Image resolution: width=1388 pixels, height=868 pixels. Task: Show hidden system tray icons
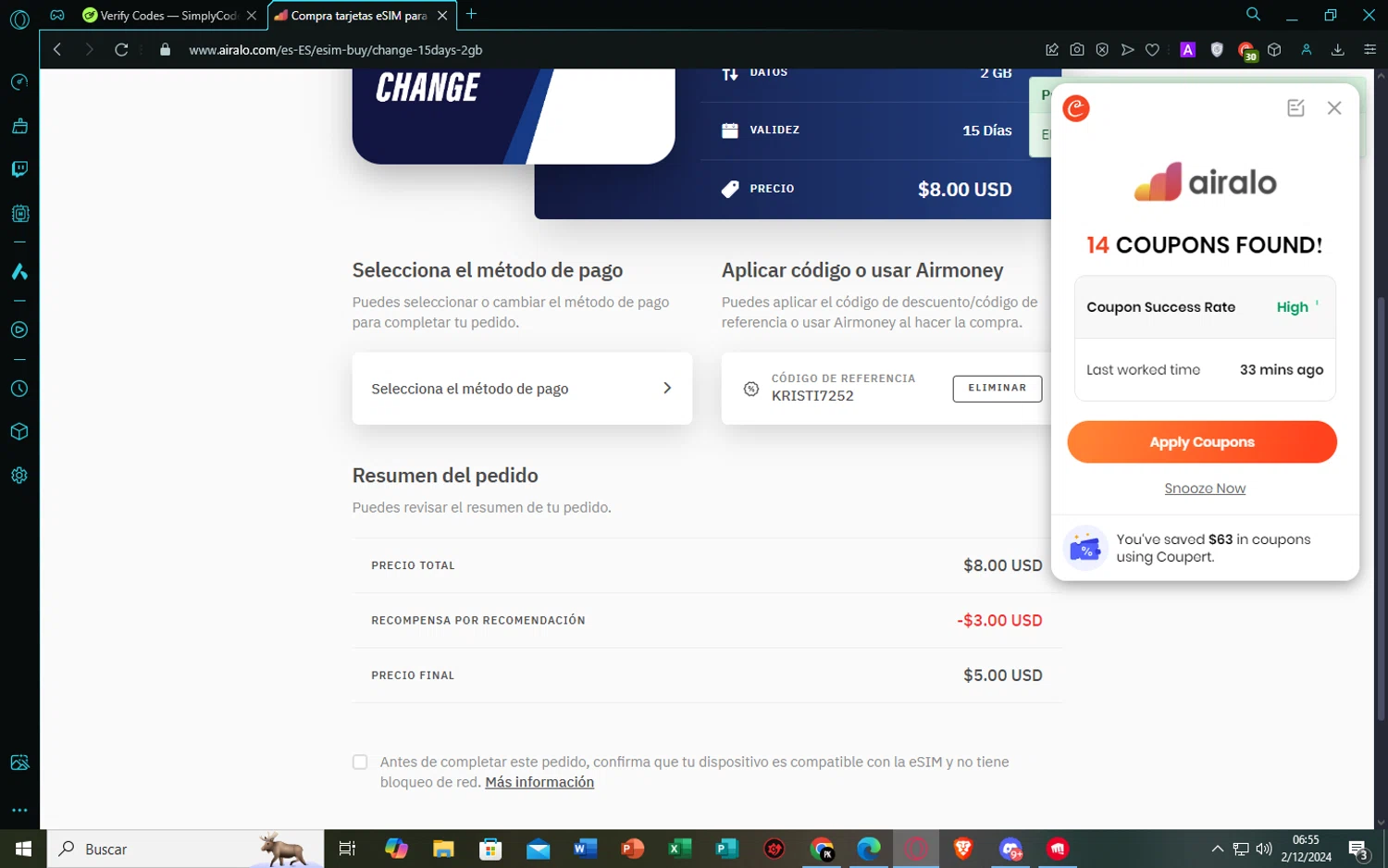[1218, 849]
